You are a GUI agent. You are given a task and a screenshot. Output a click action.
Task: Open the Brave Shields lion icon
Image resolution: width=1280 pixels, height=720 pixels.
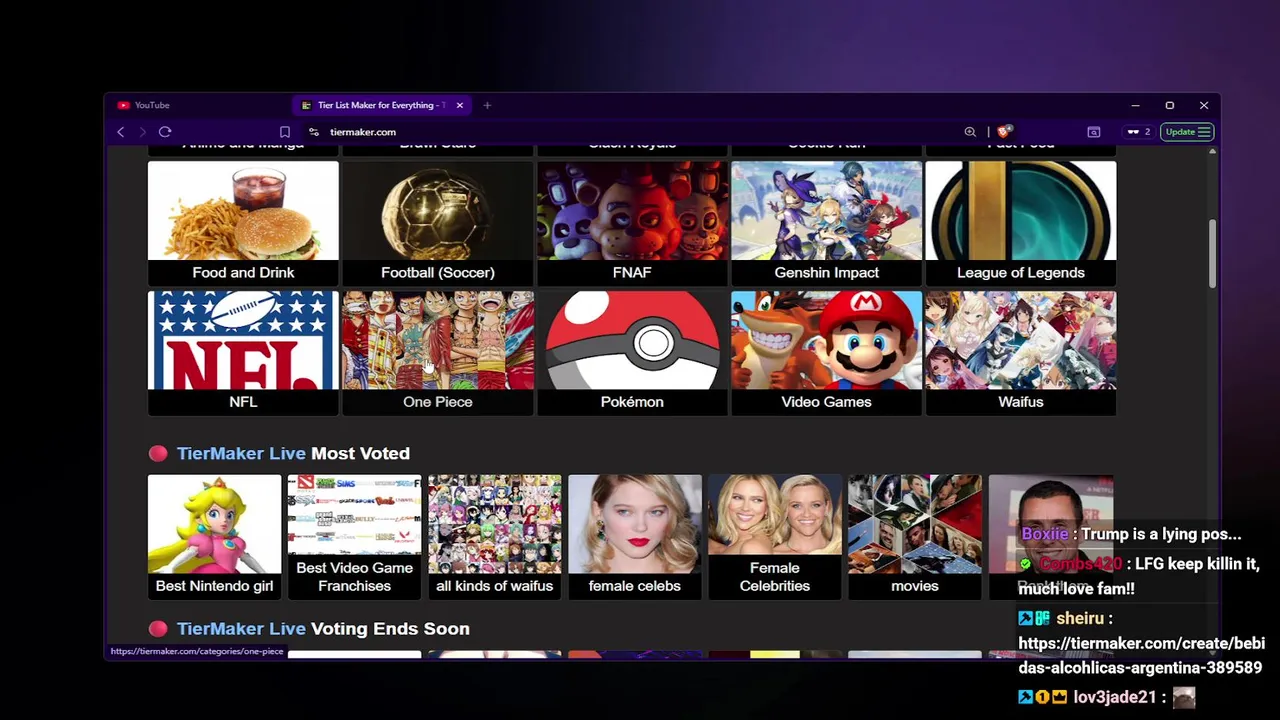point(1005,131)
